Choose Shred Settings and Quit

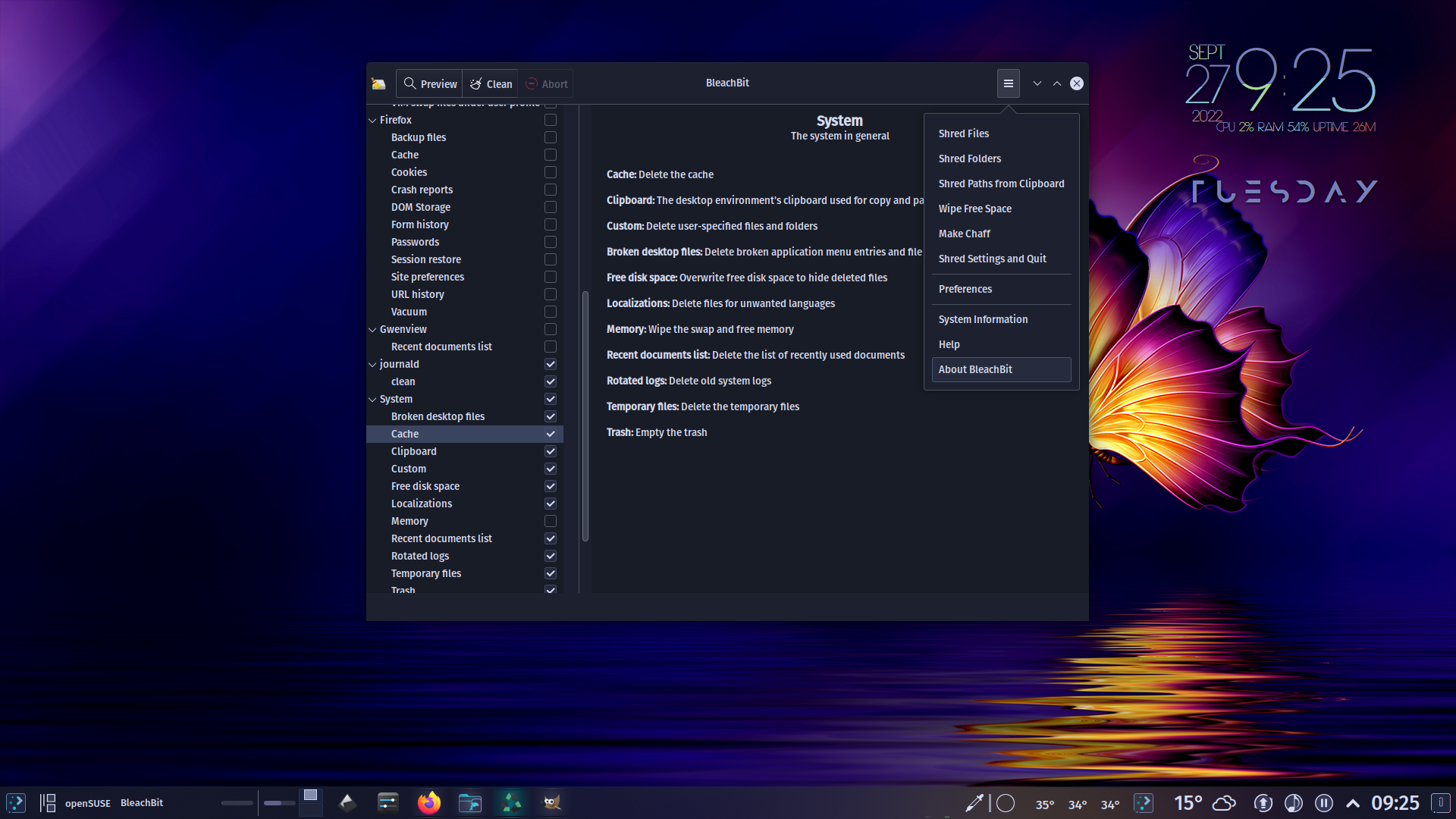tap(1001, 259)
